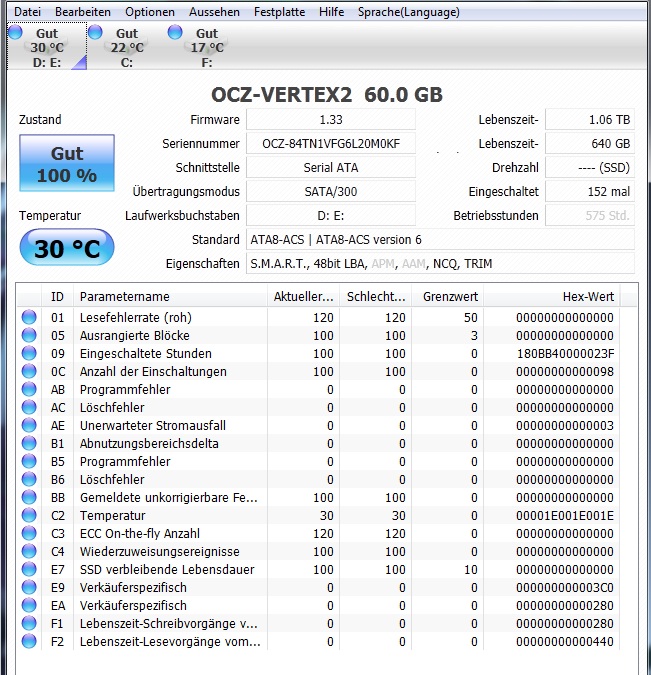Click the ID column header
651x675 pixels.
[x=57, y=296]
